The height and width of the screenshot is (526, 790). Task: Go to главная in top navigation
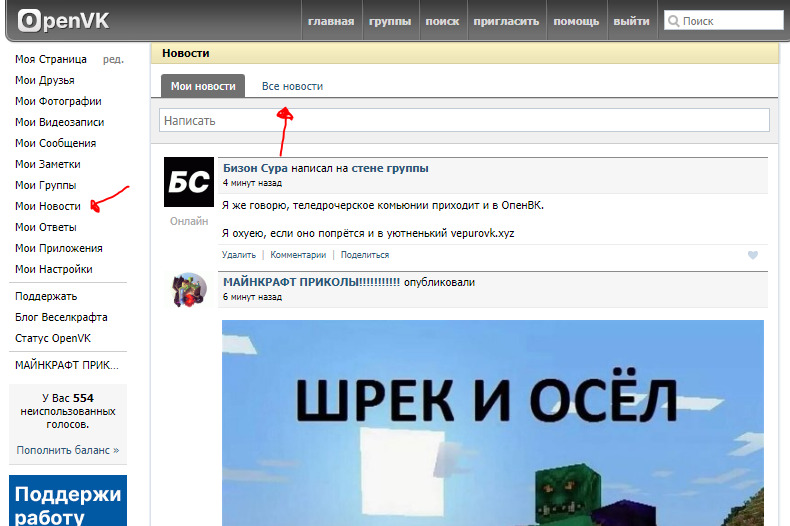pos(331,22)
